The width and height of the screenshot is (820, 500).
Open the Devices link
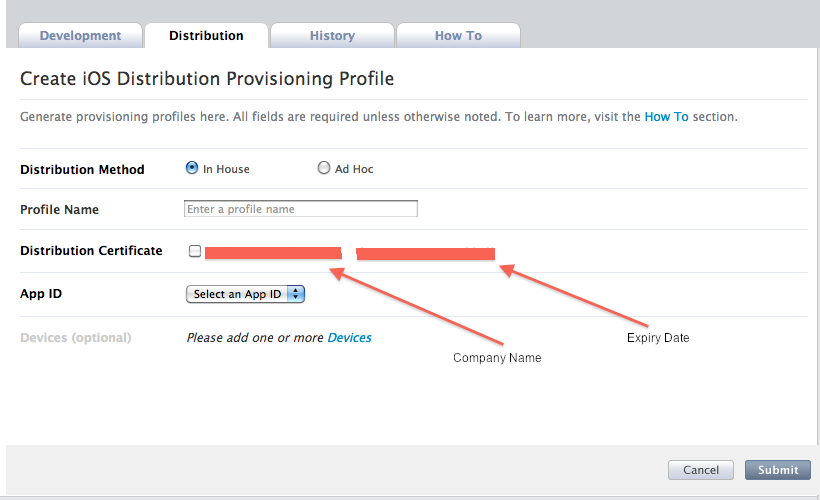point(349,338)
